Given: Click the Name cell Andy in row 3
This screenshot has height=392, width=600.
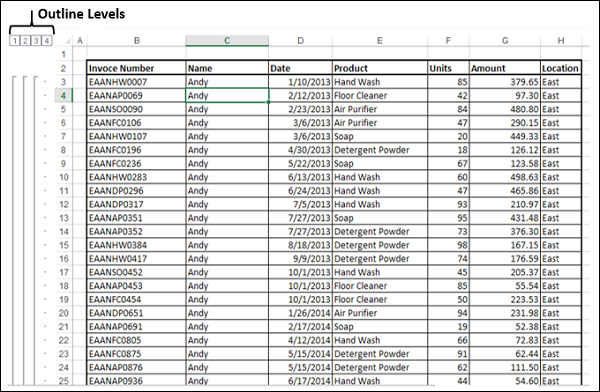Looking at the screenshot, I should (x=227, y=82).
